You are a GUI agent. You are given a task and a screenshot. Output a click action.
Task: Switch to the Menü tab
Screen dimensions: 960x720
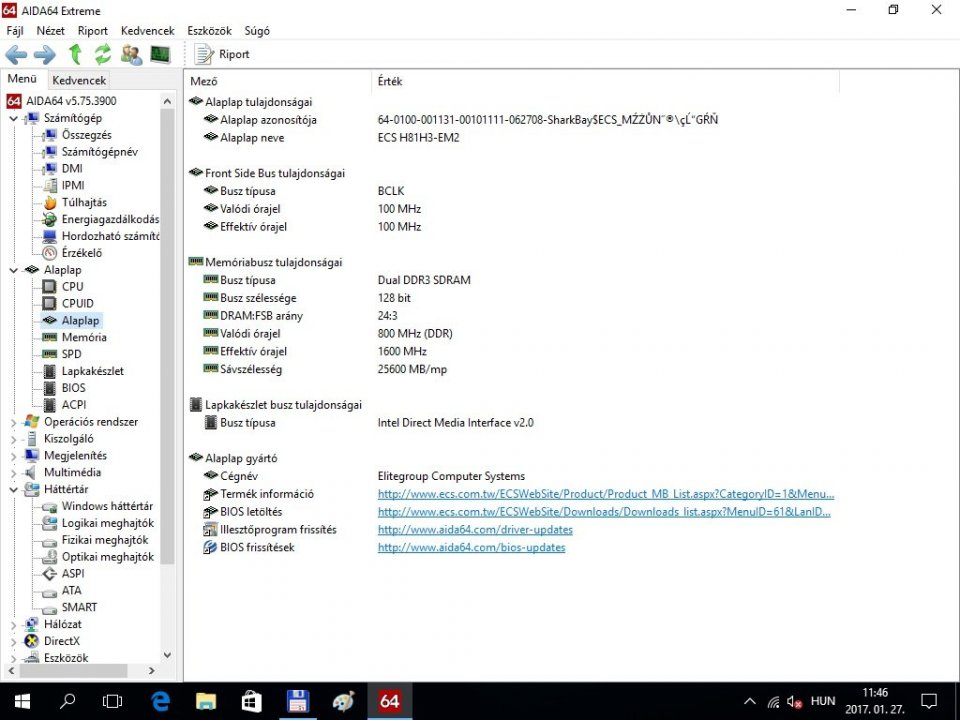pyautogui.click(x=23, y=79)
